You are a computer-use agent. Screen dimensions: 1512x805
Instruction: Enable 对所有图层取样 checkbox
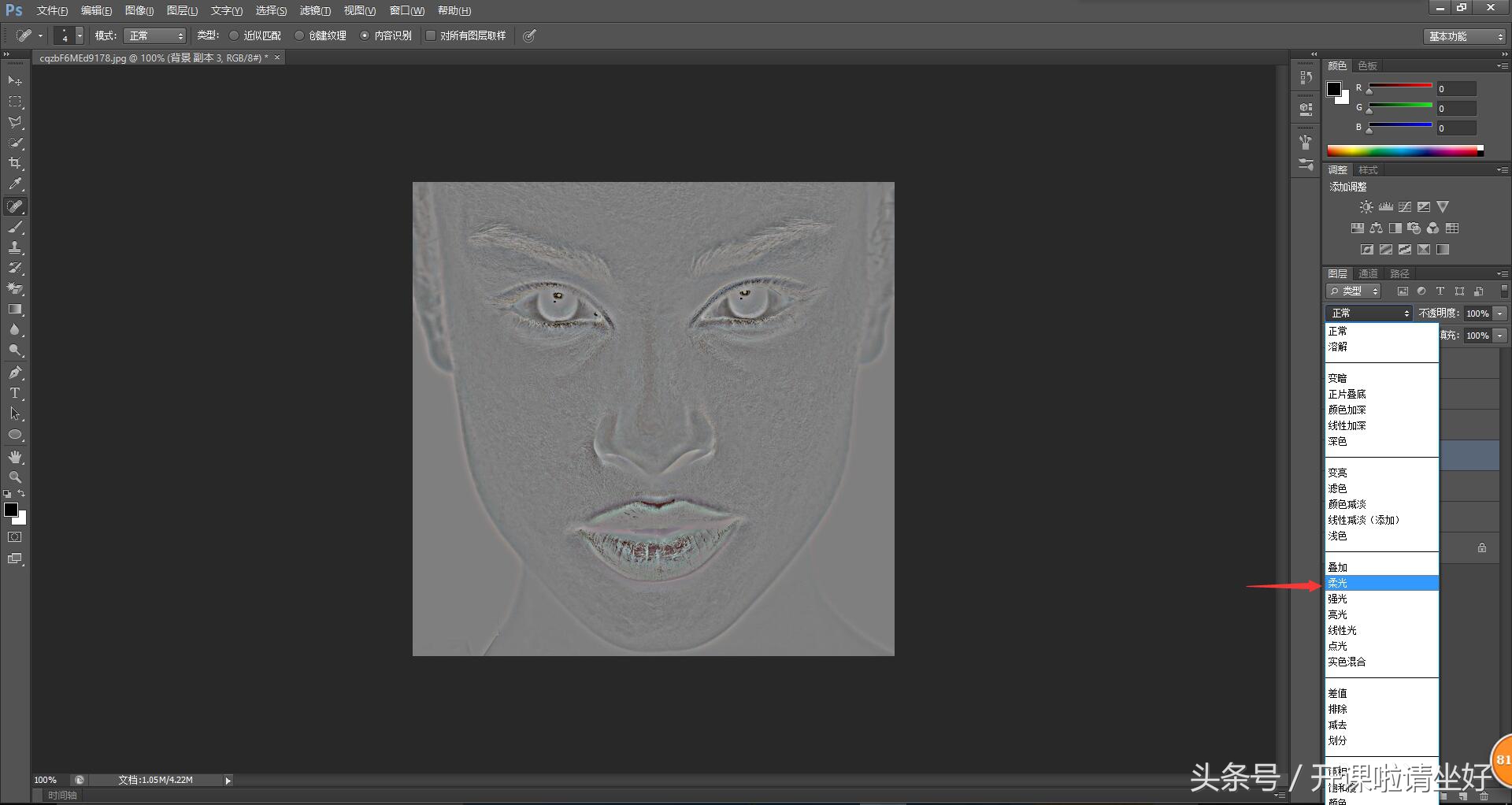(x=431, y=35)
